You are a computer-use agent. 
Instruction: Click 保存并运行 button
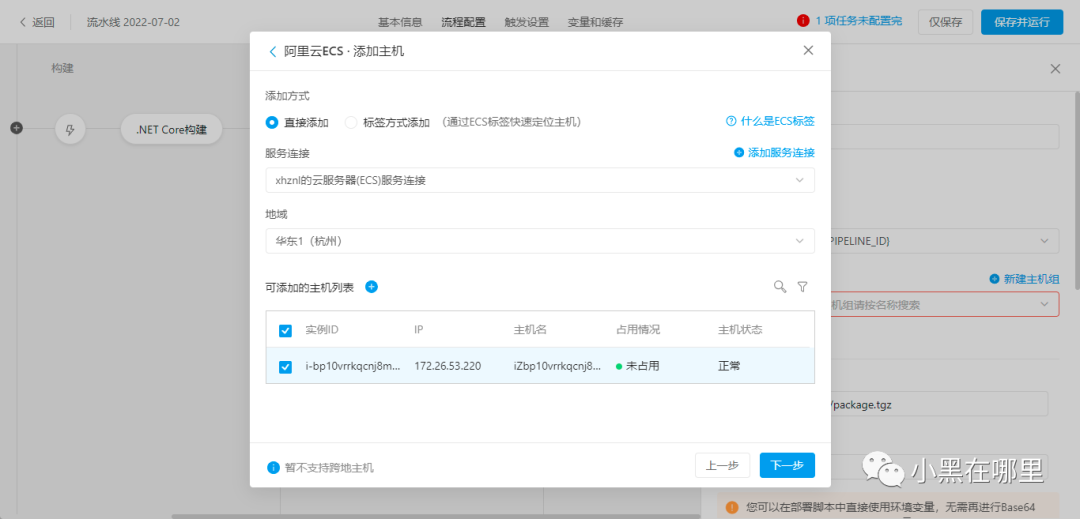coord(1023,21)
